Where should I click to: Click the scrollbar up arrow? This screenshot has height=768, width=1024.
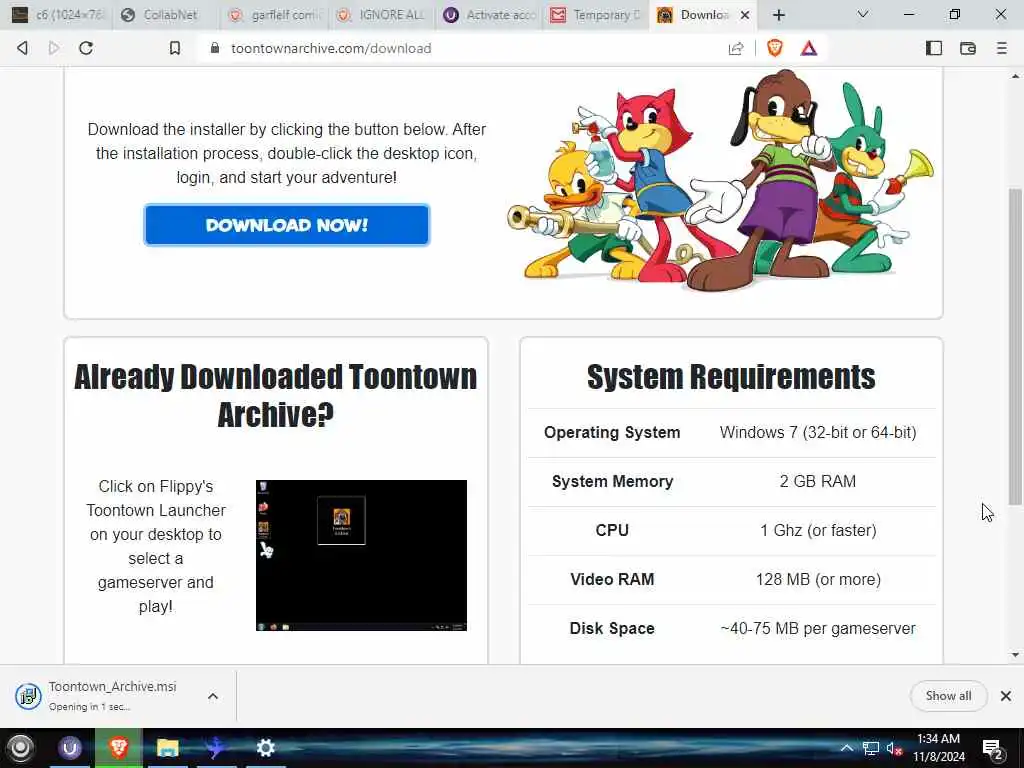pyautogui.click(x=1015, y=76)
